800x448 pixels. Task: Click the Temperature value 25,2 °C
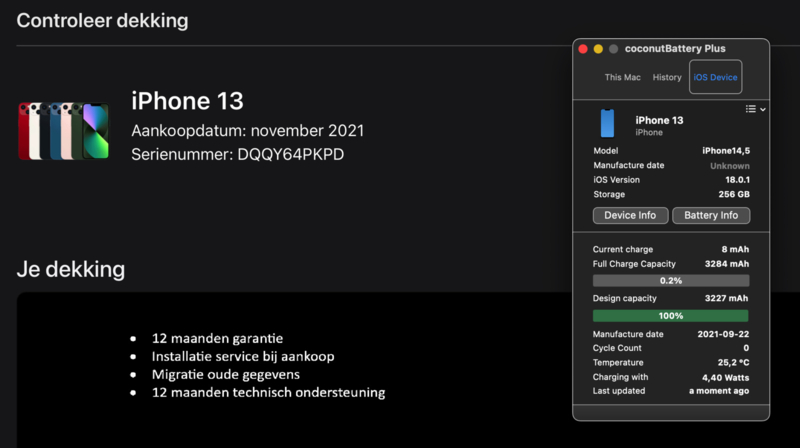(x=734, y=363)
